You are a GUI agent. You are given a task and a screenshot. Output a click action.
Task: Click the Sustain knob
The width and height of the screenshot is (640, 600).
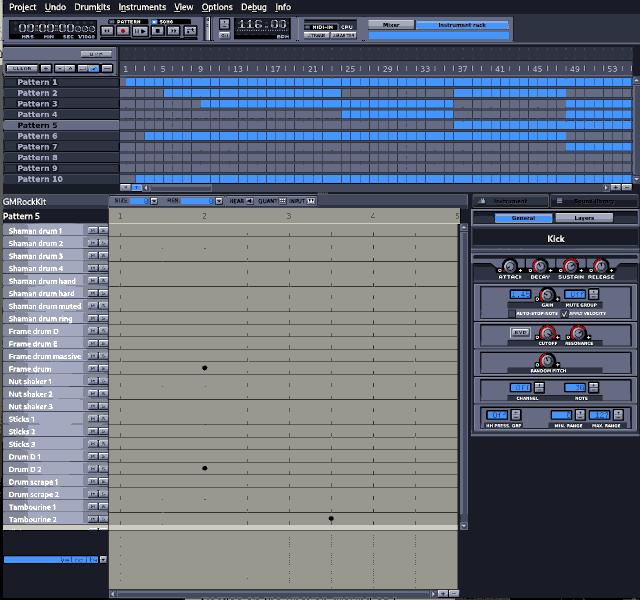tap(571, 267)
